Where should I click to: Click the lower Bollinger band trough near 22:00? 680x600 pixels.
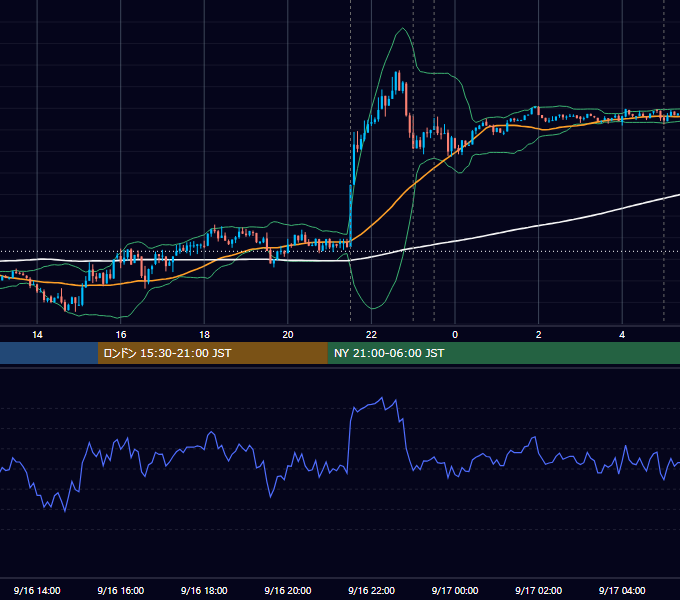tap(373, 308)
